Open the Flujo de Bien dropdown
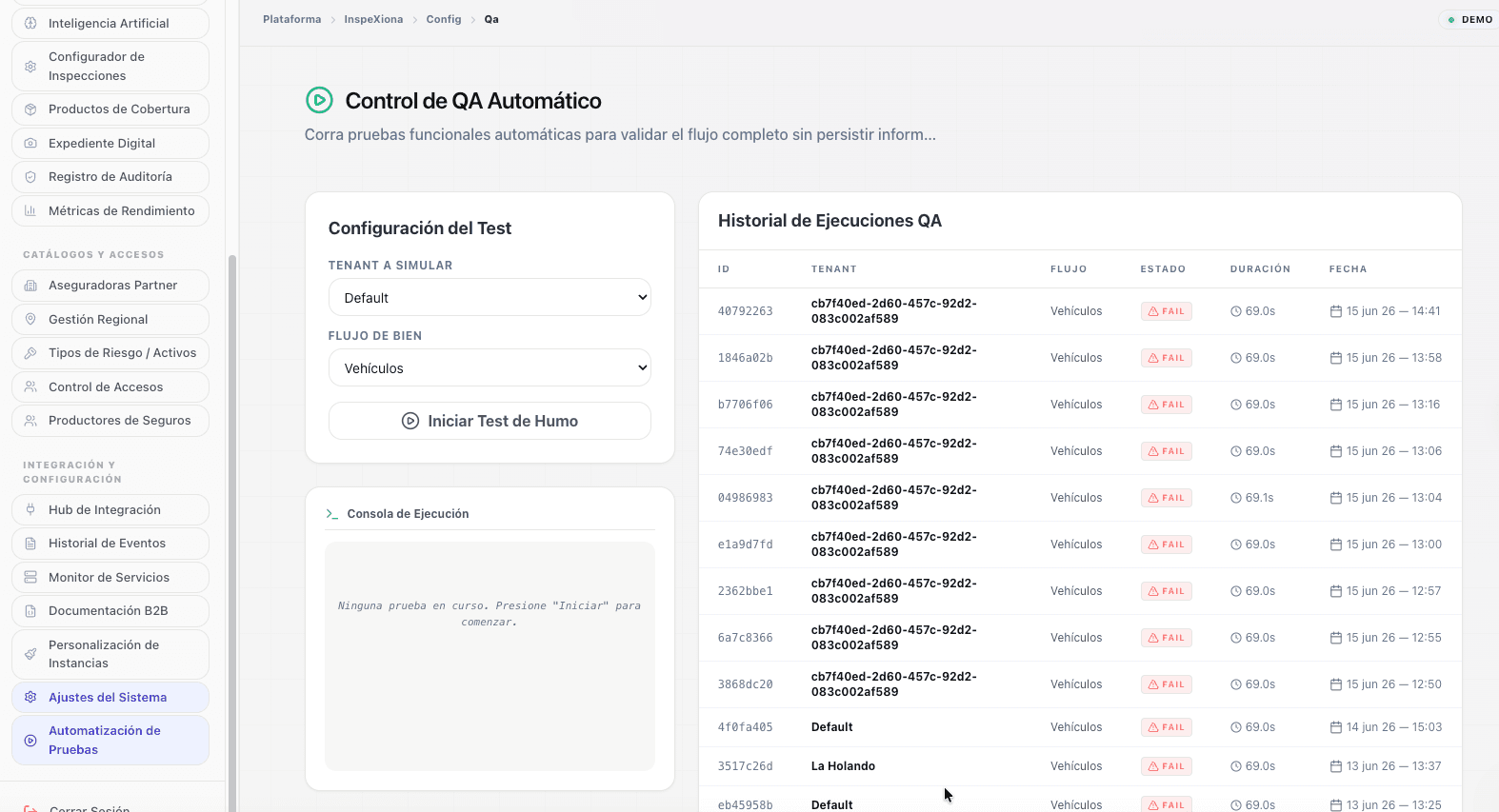This screenshot has width=1499, height=812. (490, 368)
